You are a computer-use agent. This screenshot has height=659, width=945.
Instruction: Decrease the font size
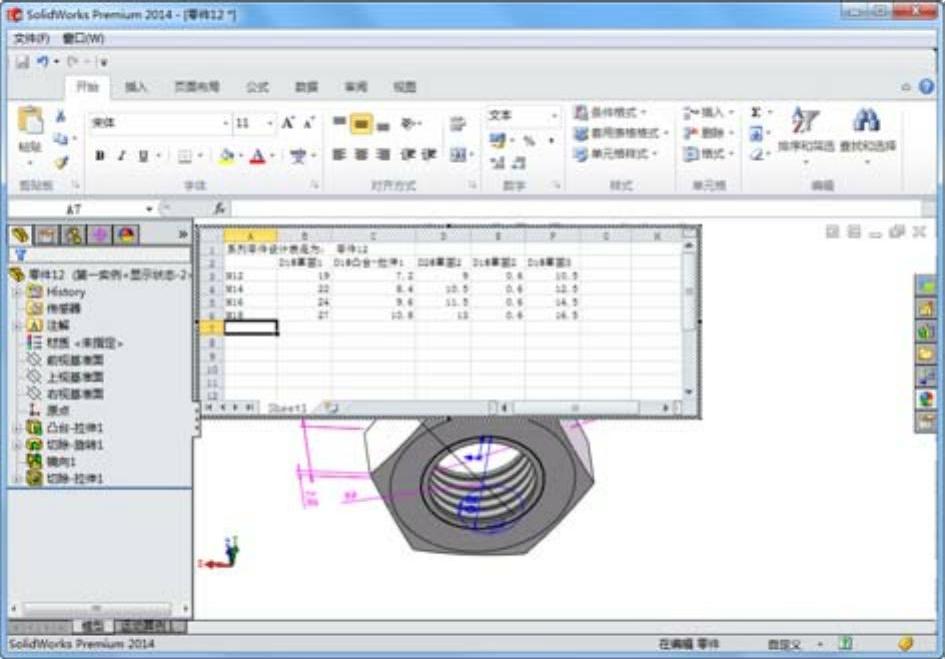[x=309, y=123]
